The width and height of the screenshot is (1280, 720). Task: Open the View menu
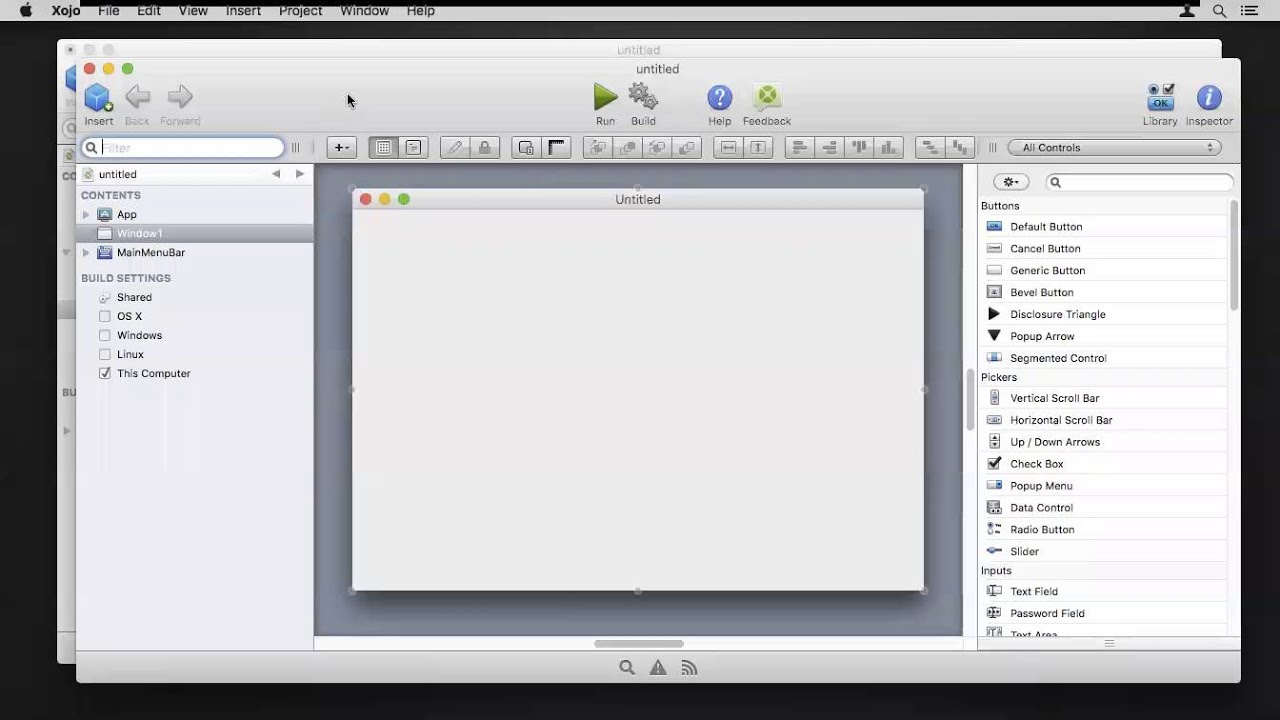click(193, 10)
